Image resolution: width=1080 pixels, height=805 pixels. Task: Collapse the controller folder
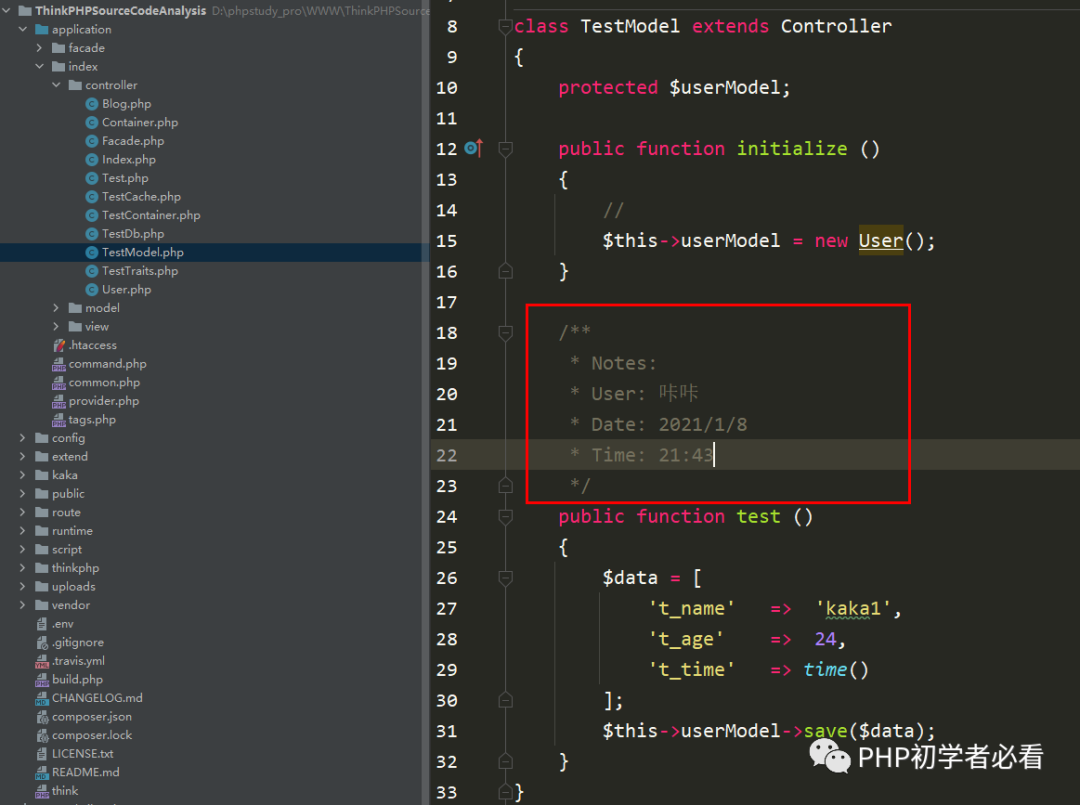click(x=56, y=85)
